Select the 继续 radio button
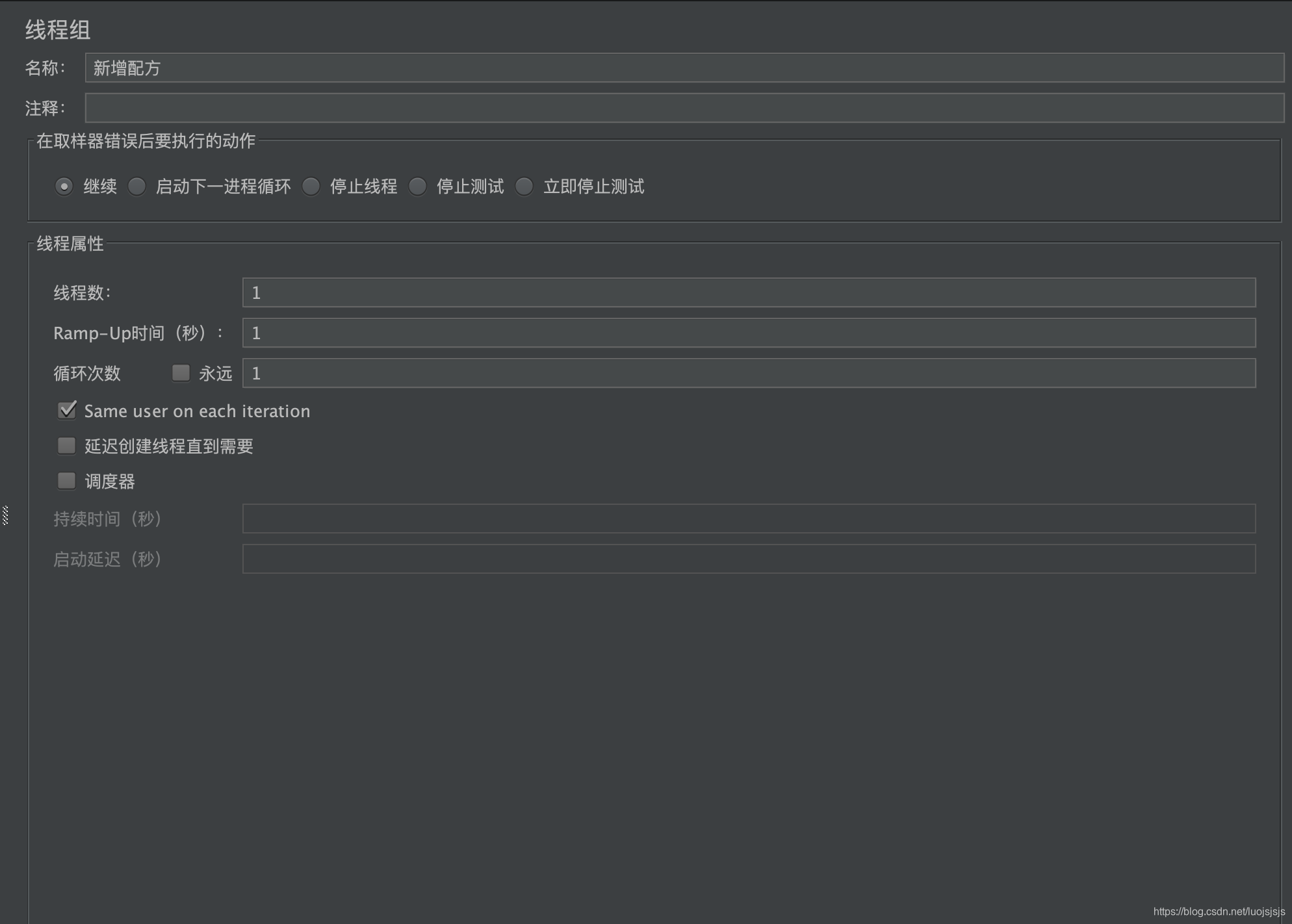This screenshot has width=1292, height=924. click(x=64, y=186)
